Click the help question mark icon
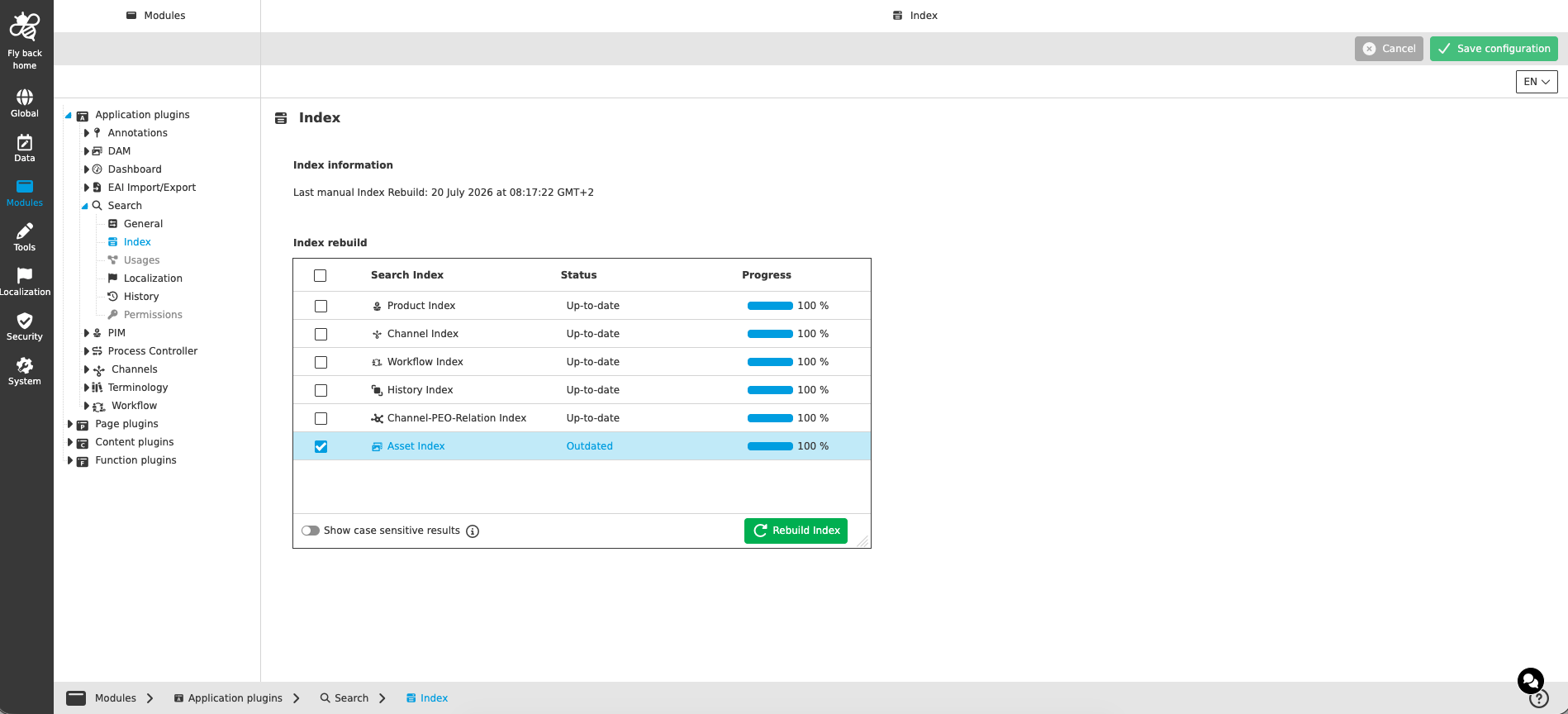This screenshot has width=1568, height=714. pos(1538,699)
